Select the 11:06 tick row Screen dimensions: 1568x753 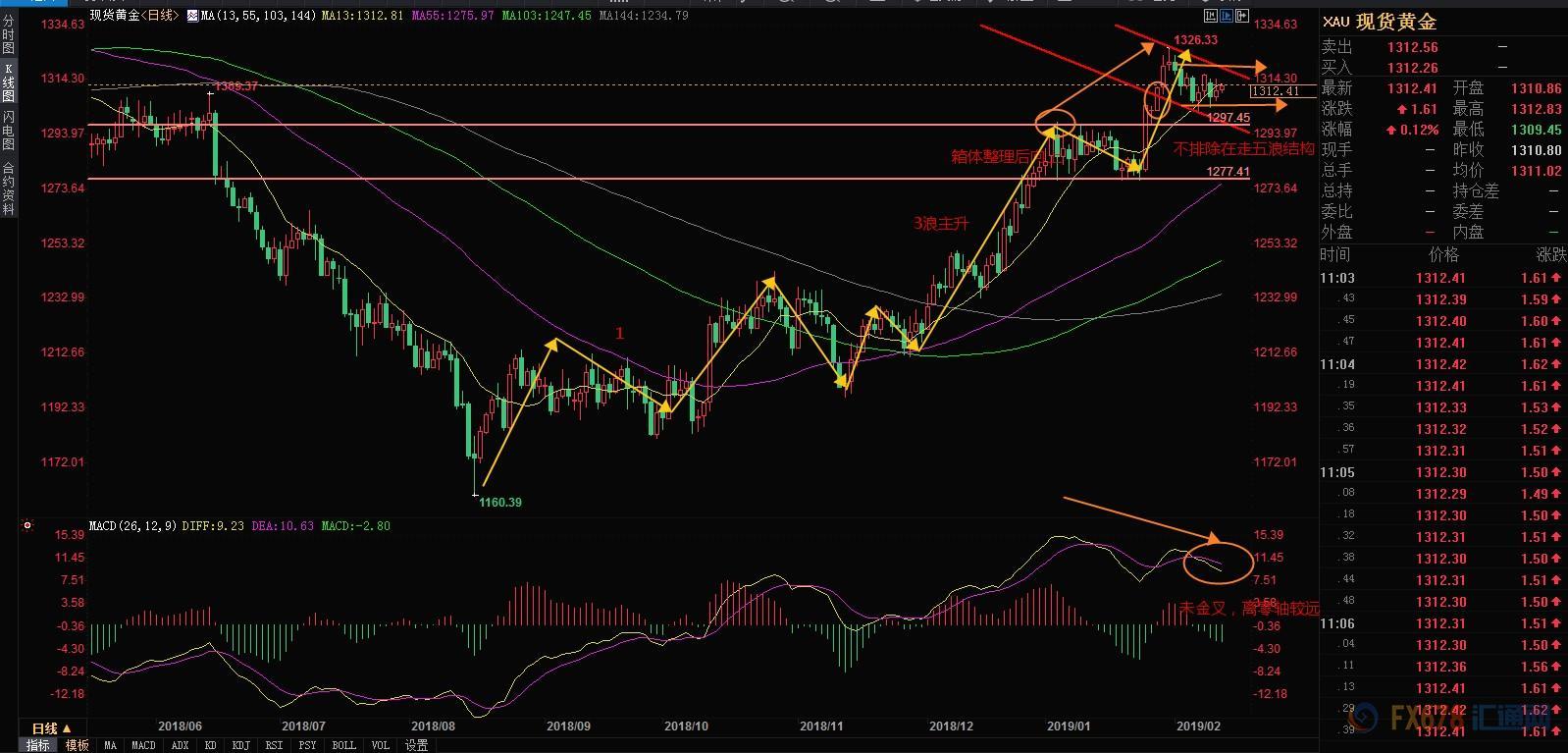point(1443,623)
